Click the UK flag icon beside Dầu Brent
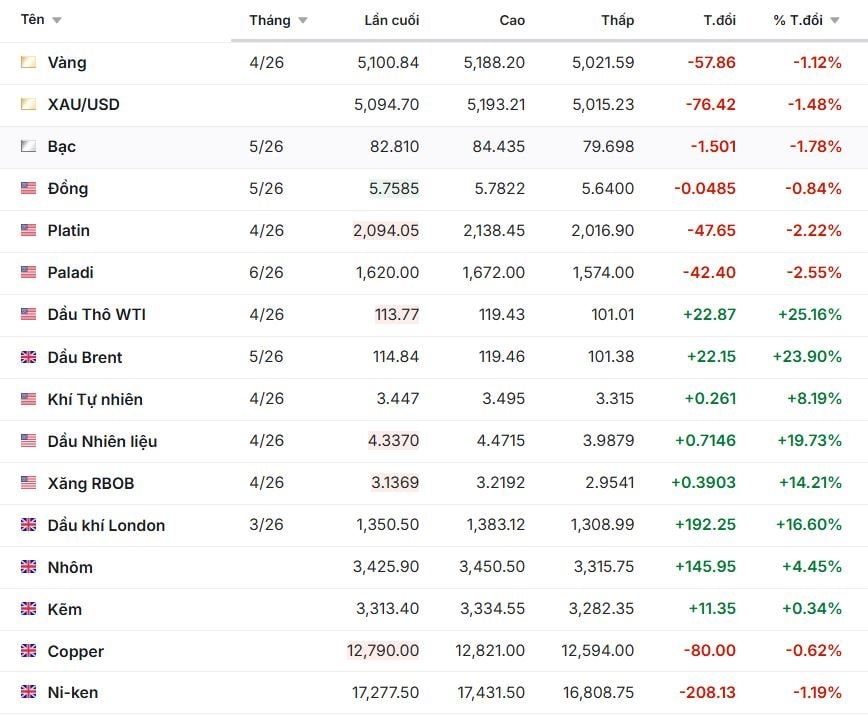This screenshot has width=868, height=715. tap(28, 357)
